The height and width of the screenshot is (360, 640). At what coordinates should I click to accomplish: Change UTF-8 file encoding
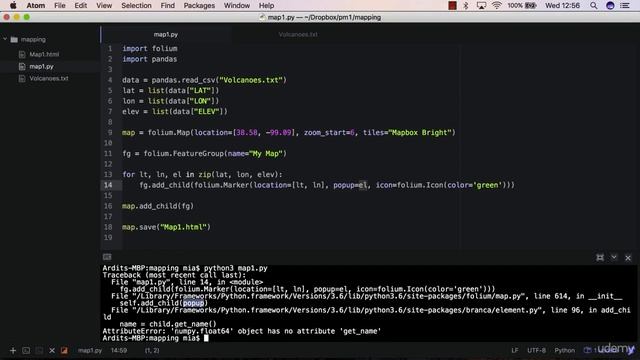pos(536,350)
